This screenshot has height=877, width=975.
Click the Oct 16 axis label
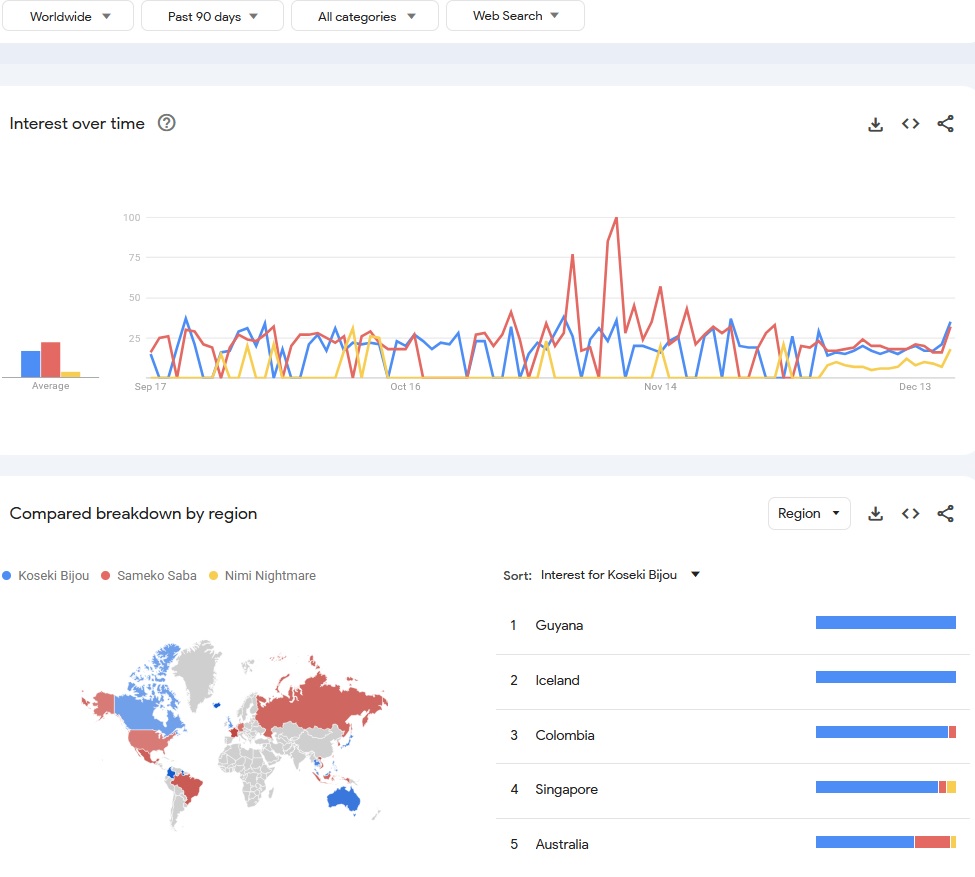[x=405, y=387]
